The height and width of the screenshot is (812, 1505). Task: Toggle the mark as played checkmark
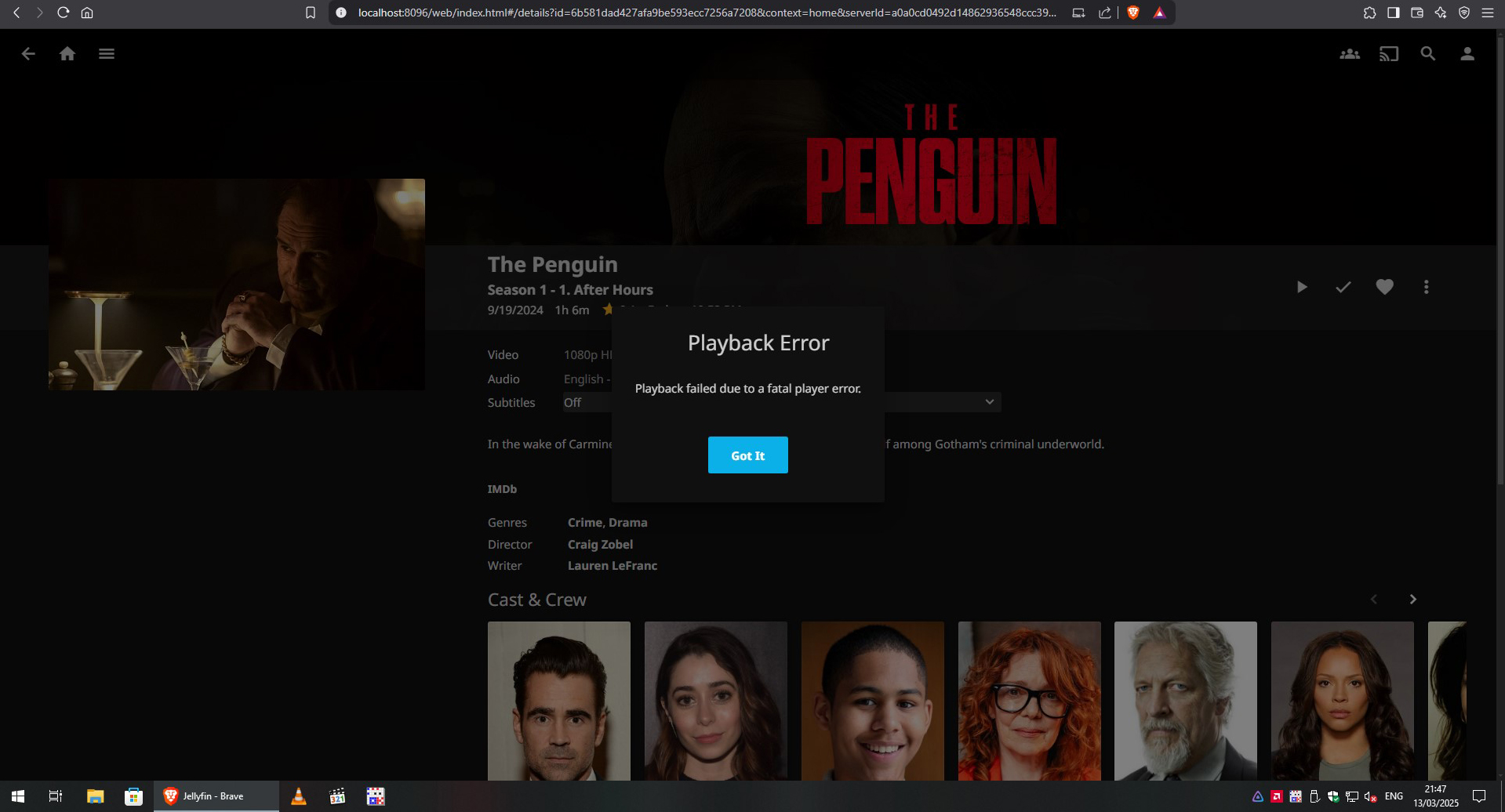point(1343,287)
